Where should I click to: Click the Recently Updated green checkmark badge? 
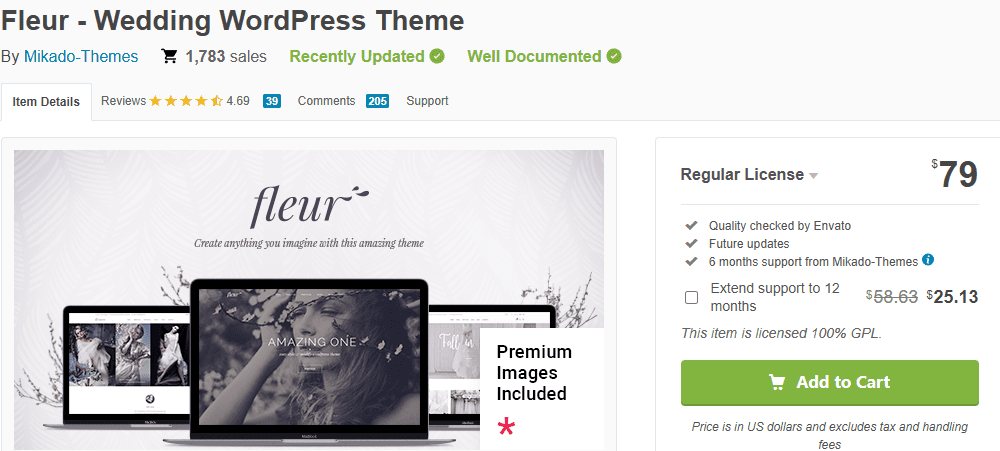point(437,56)
